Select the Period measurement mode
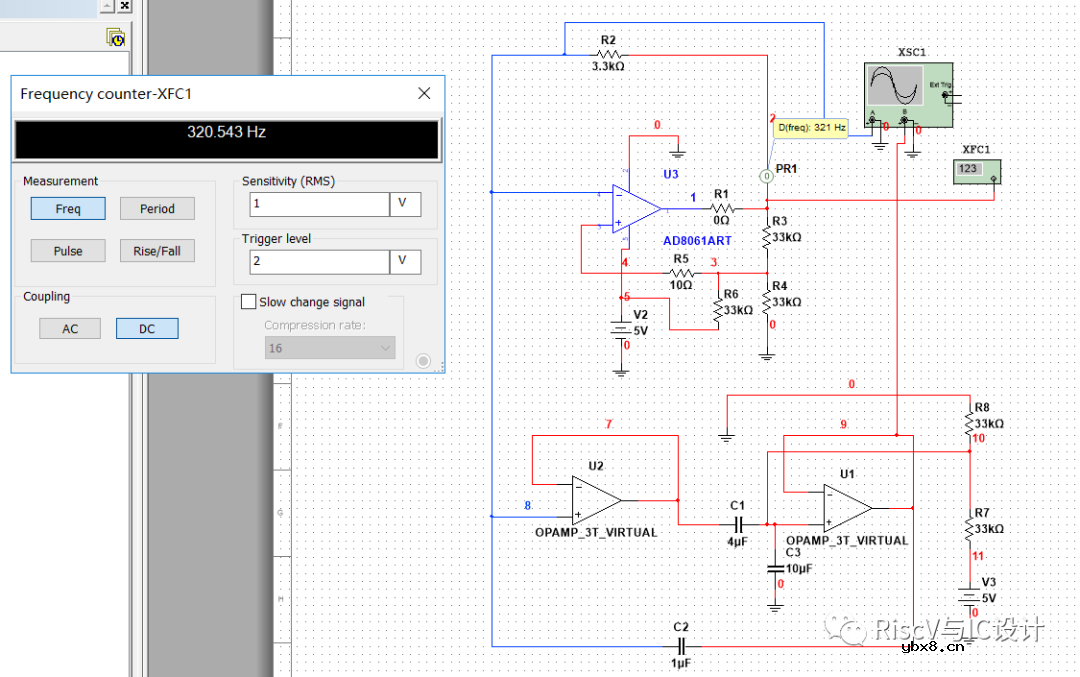 coord(157,209)
